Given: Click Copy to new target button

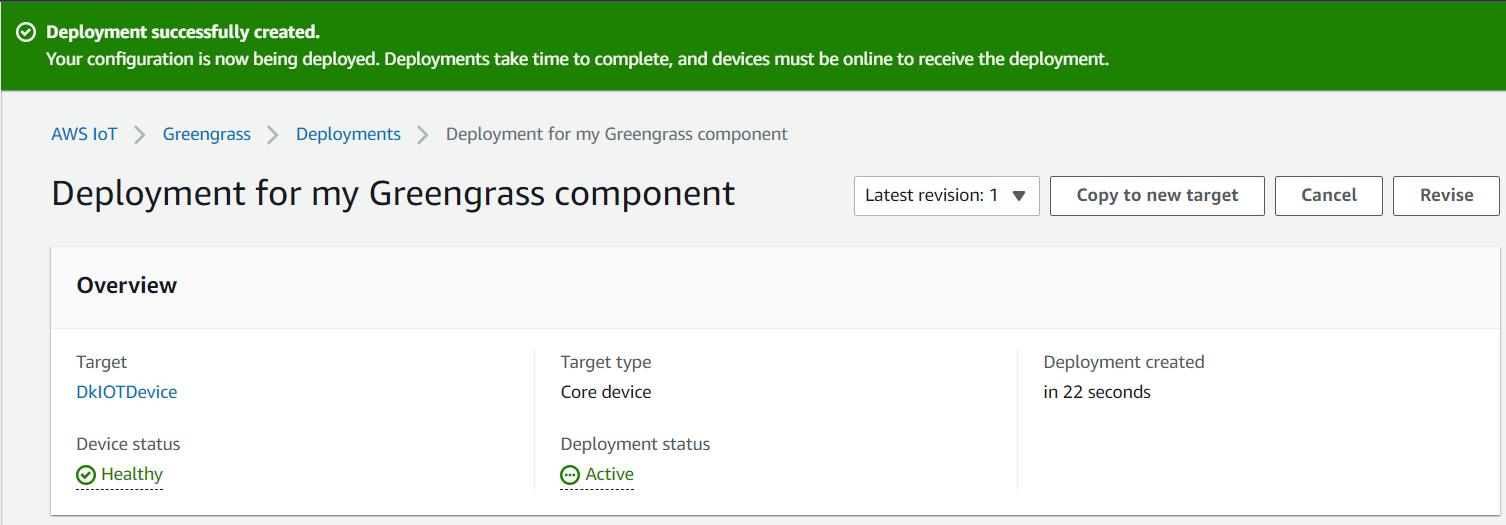Looking at the screenshot, I should tap(1157, 196).
